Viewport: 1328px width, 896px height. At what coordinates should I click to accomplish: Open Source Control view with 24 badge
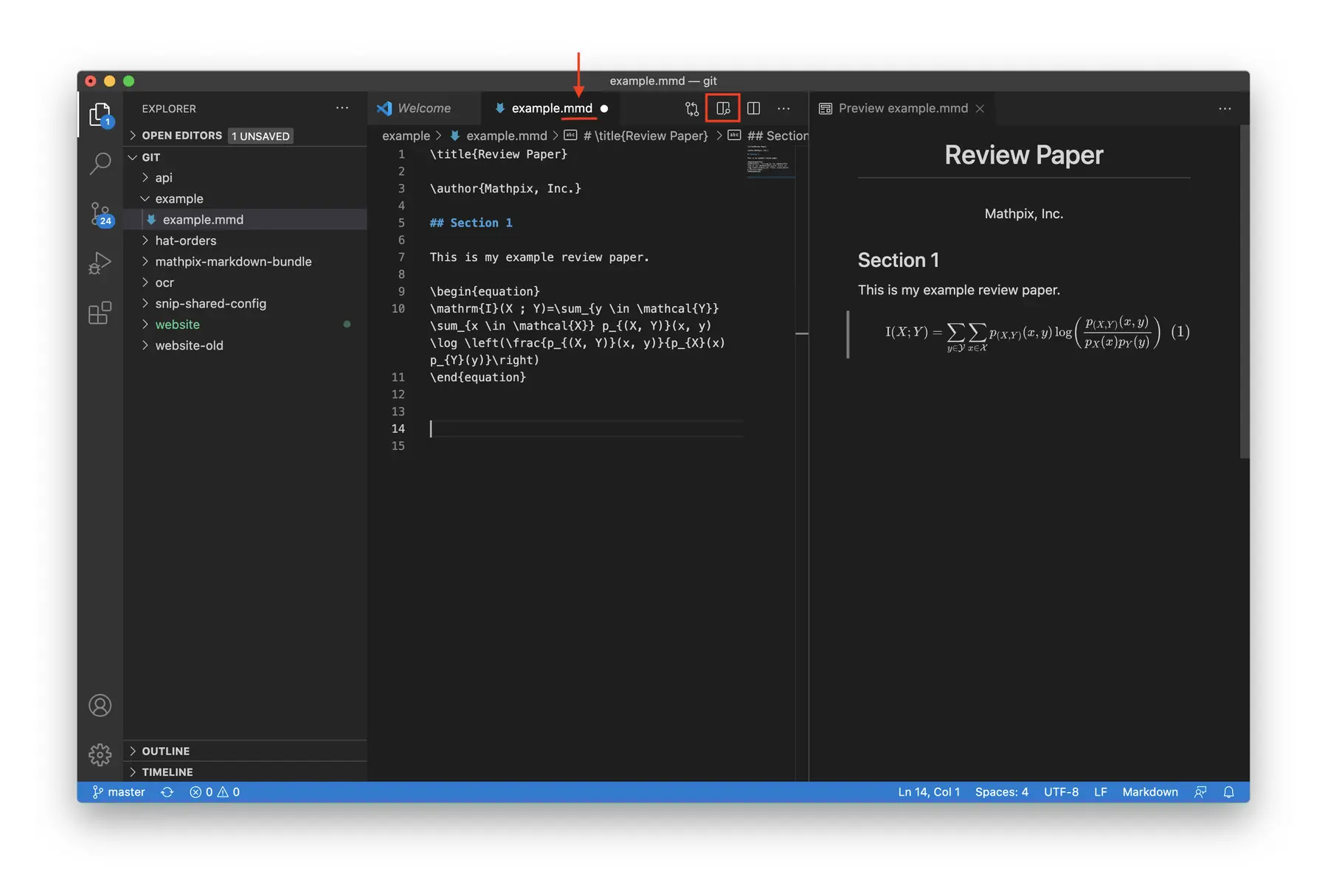pyautogui.click(x=101, y=214)
